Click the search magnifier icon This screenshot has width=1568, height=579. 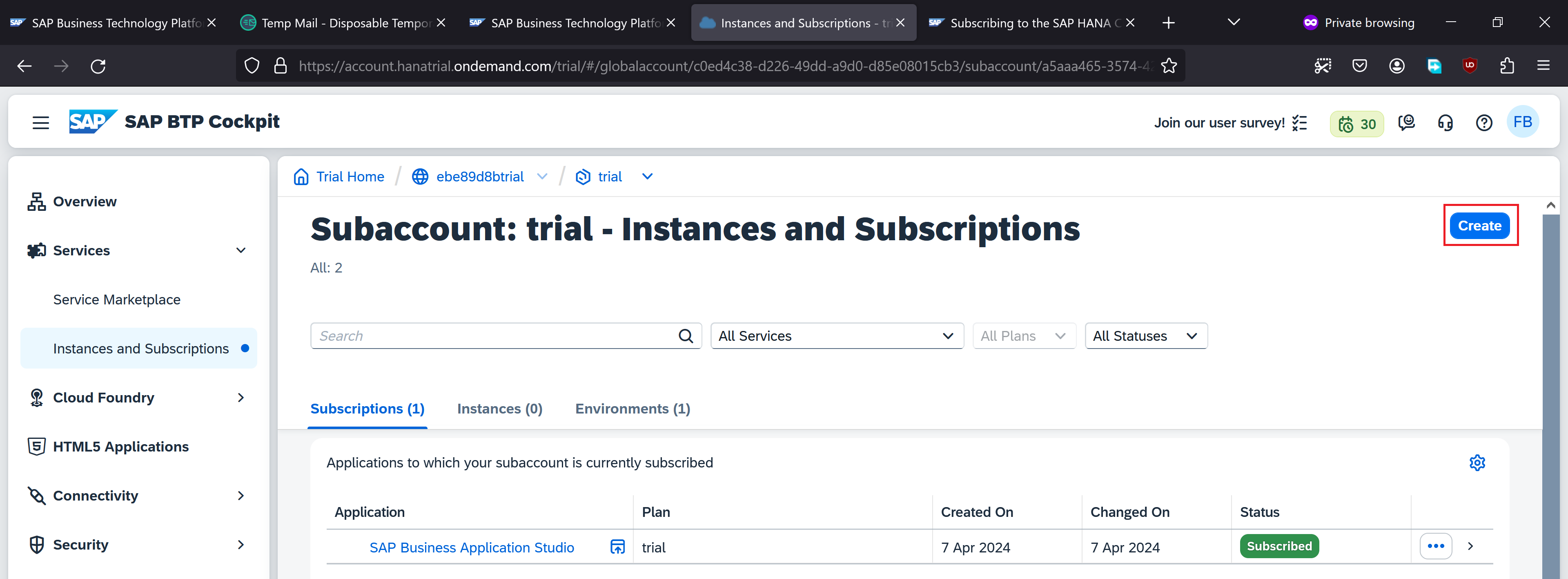click(686, 336)
